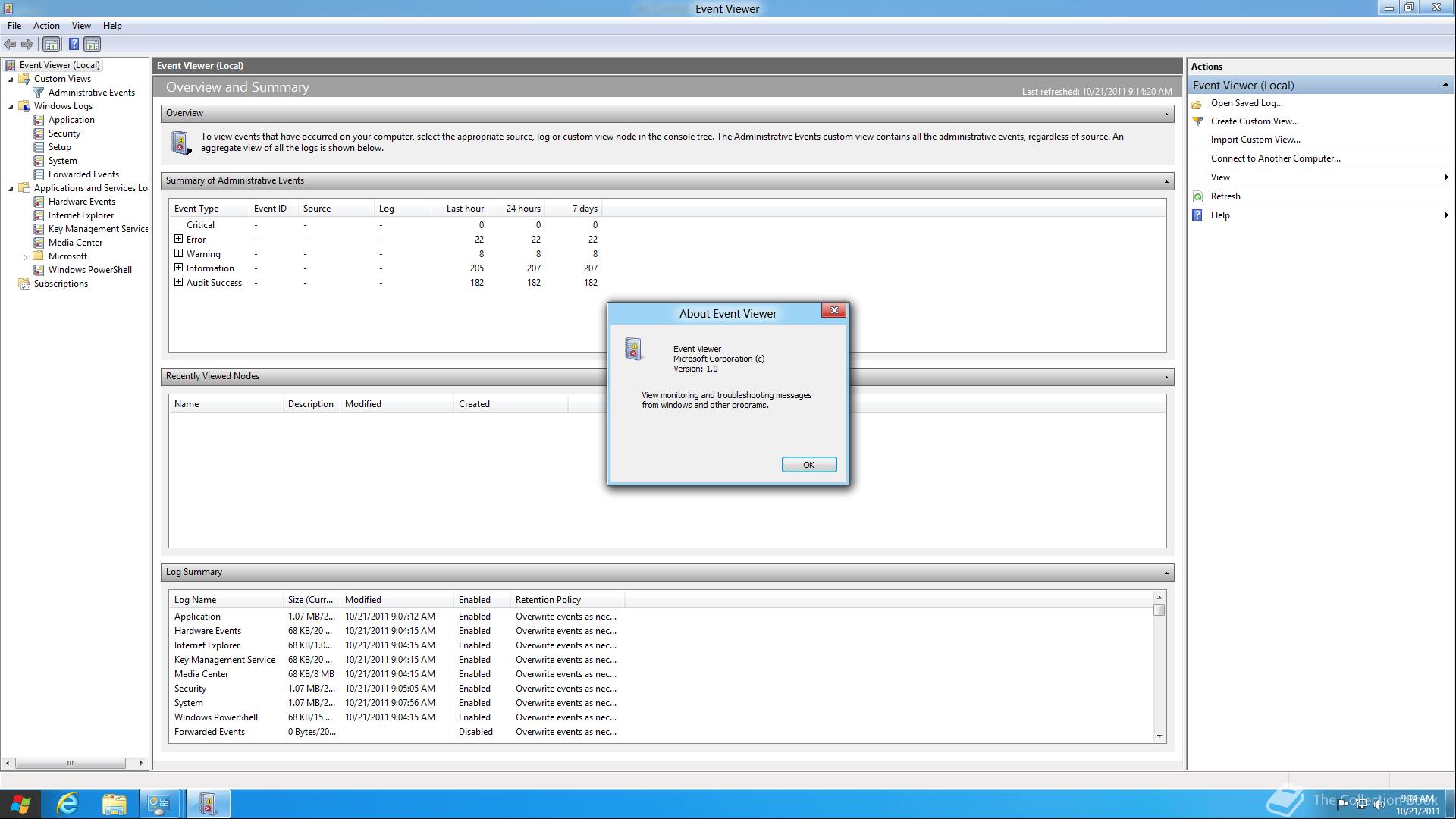This screenshot has height=819, width=1456.
Task: Open the Action menu
Action: (x=46, y=25)
